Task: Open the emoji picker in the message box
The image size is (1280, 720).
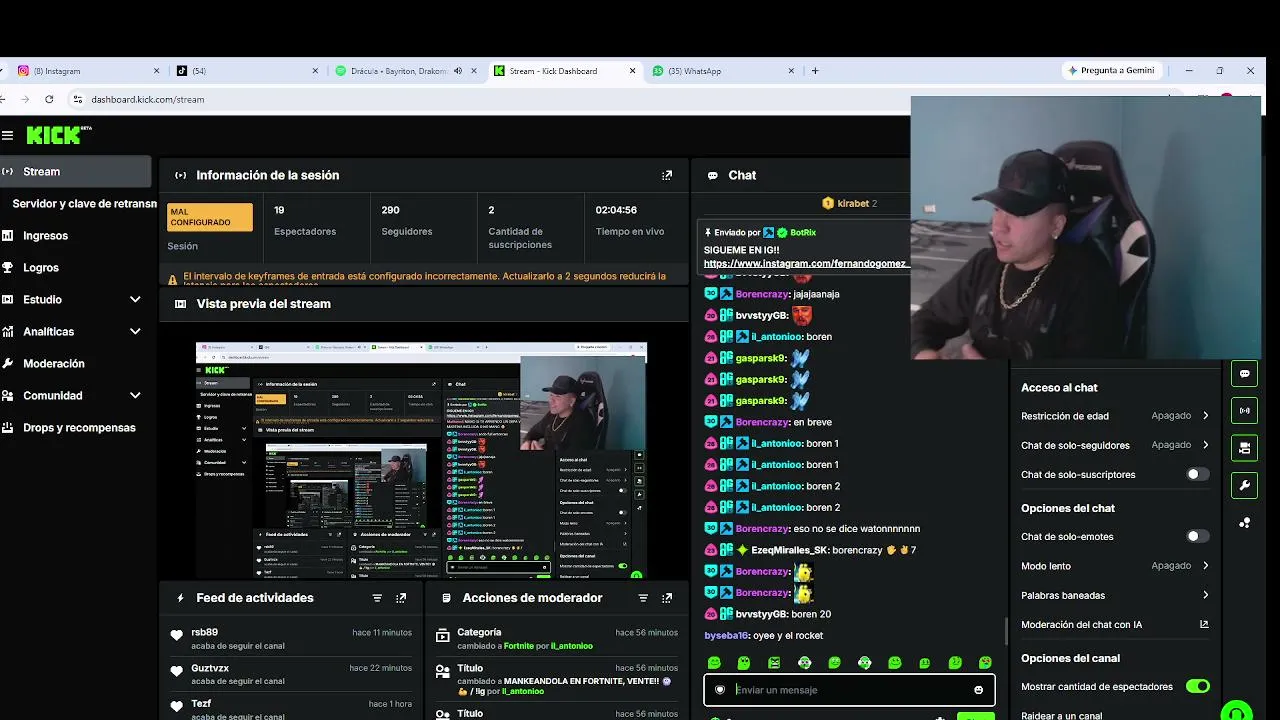Action: point(978,690)
